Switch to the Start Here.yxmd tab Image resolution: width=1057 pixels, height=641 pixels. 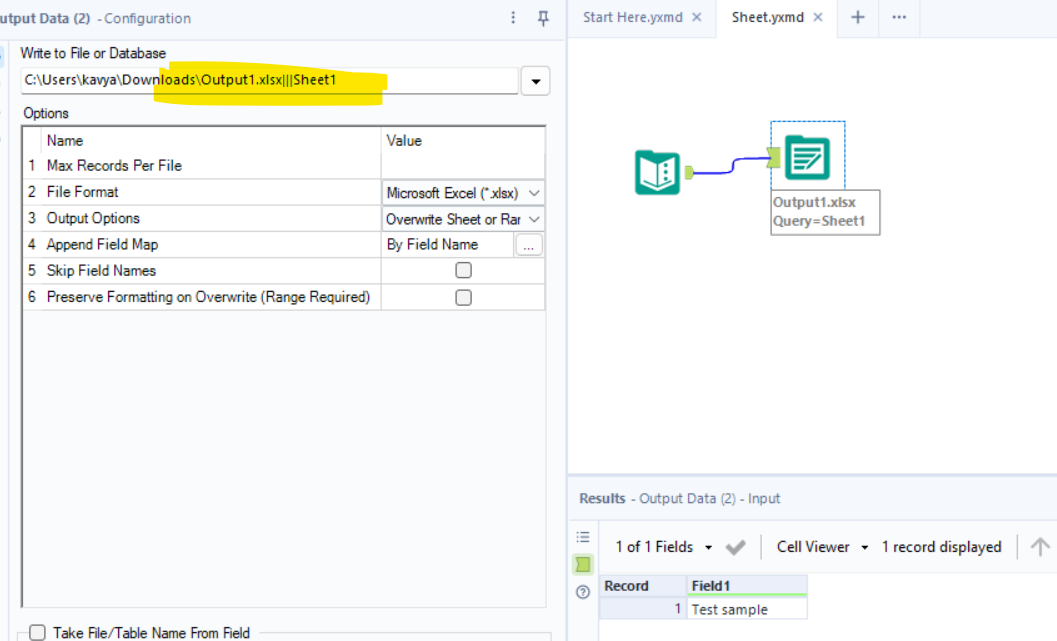(x=631, y=18)
